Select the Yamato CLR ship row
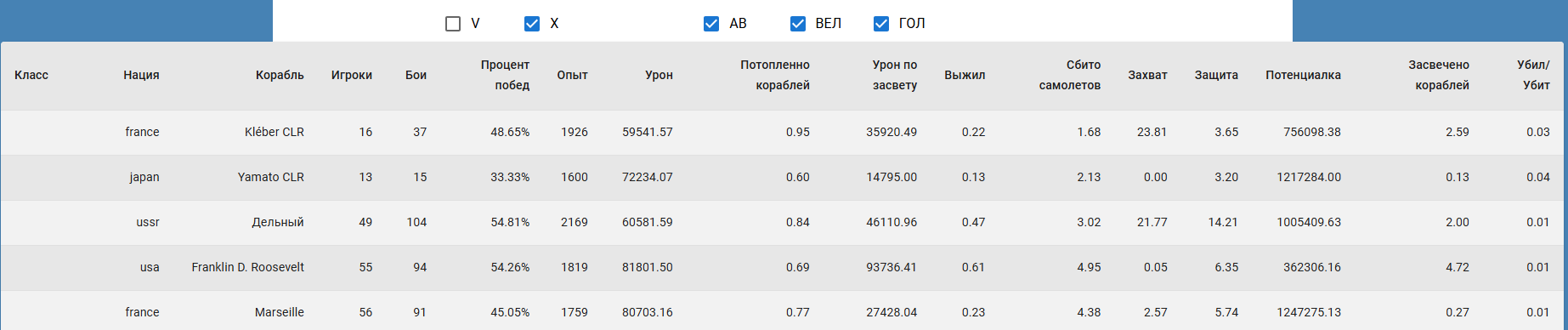This screenshot has width=1568, height=330. [x=784, y=177]
